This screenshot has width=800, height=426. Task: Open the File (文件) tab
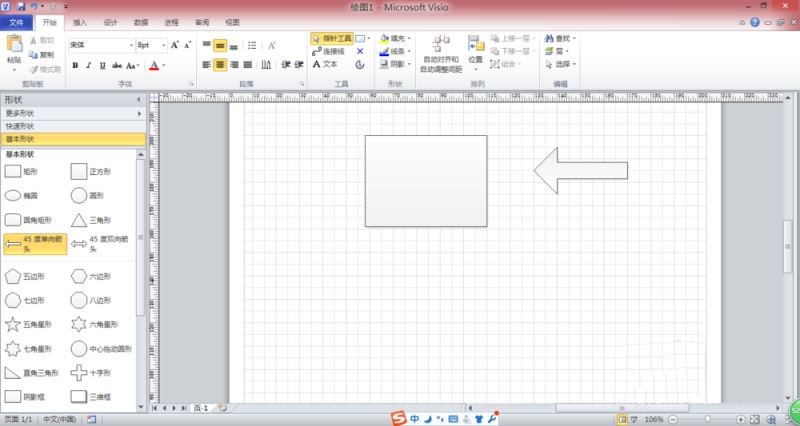pos(16,22)
